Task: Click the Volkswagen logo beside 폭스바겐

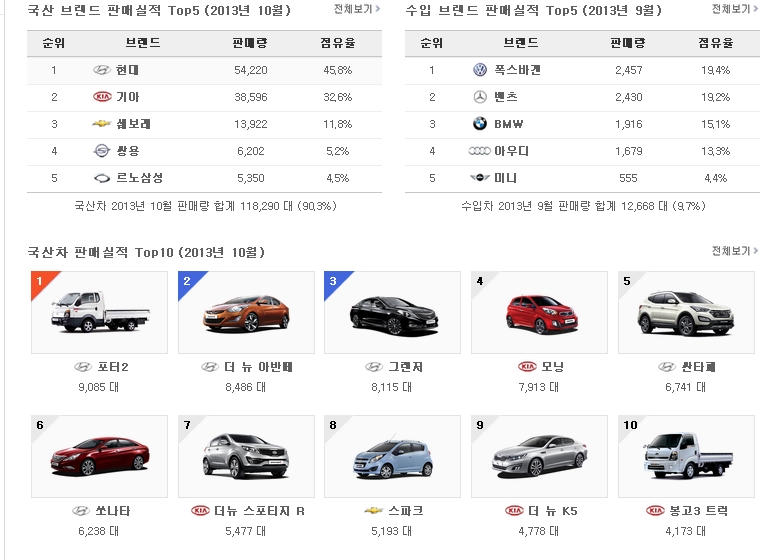Action: click(479, 70)
